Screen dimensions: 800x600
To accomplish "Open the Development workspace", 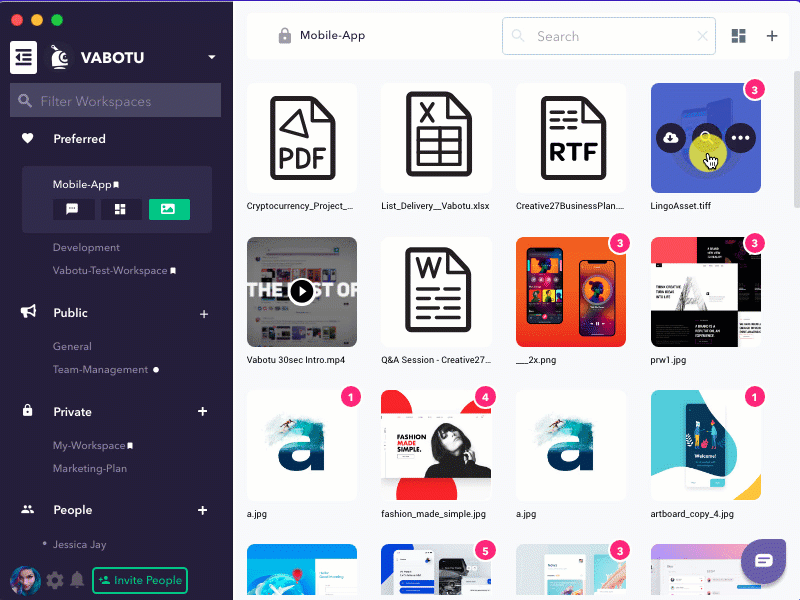I will pos(86,247).
